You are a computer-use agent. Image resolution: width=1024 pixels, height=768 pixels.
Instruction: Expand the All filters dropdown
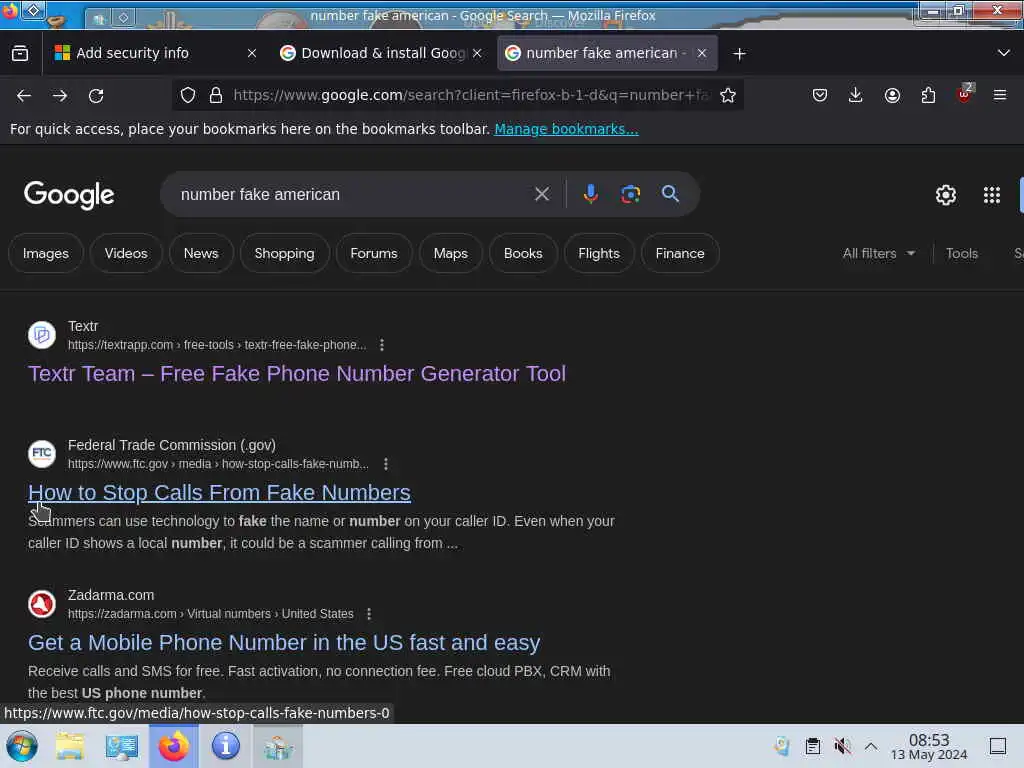(x=879, y=253)
